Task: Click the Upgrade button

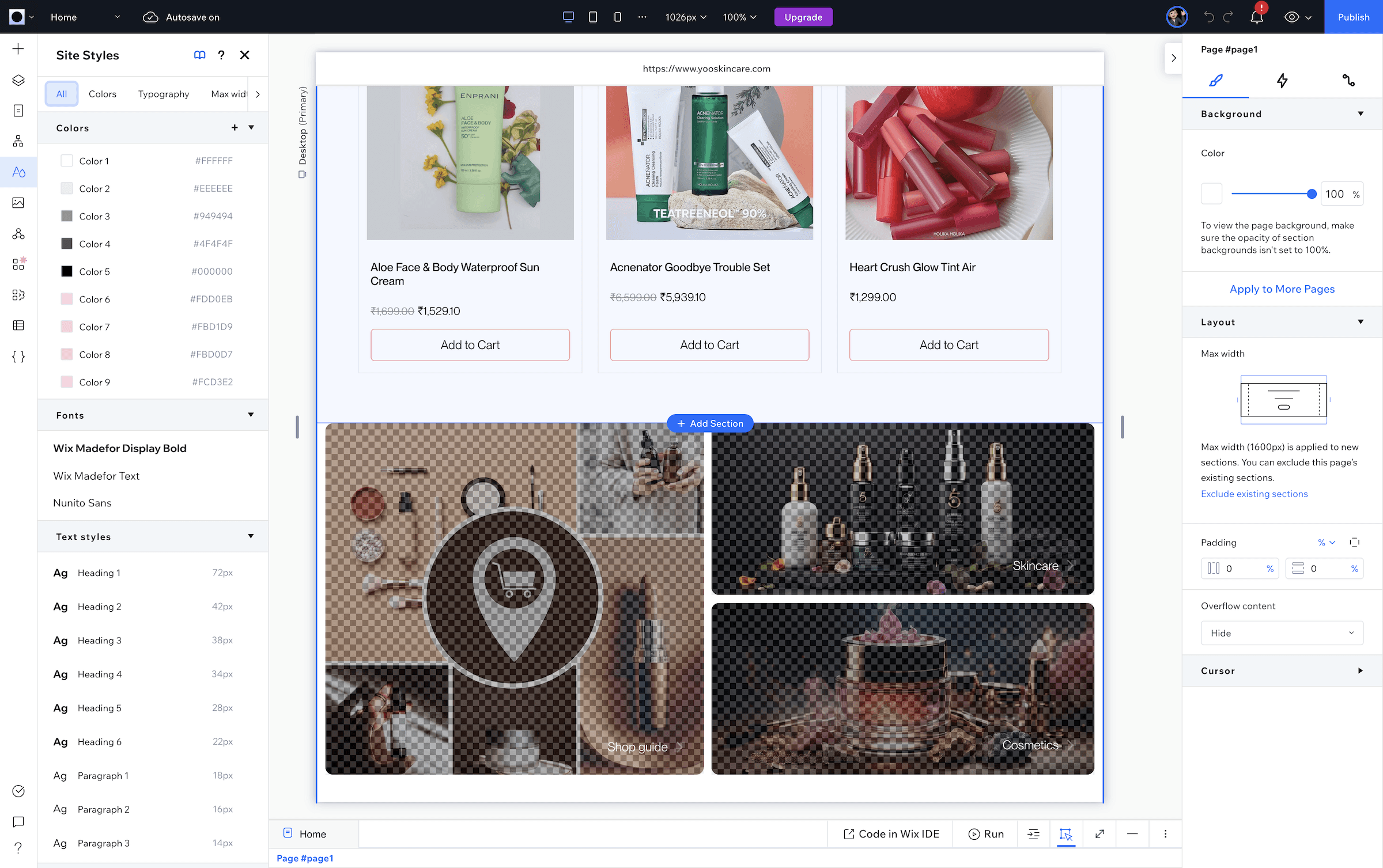Action: pos(803,17)
